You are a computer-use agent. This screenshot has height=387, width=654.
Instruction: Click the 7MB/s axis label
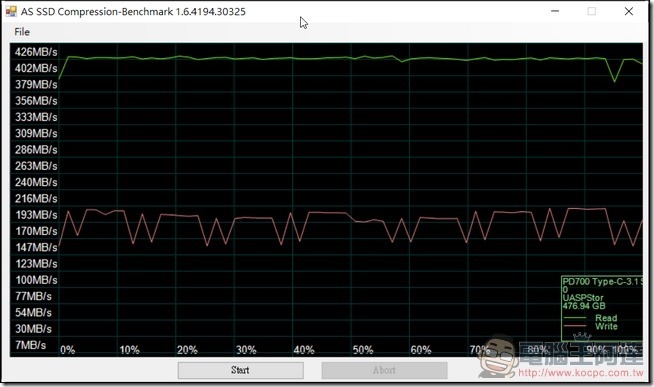click(30, 345)
